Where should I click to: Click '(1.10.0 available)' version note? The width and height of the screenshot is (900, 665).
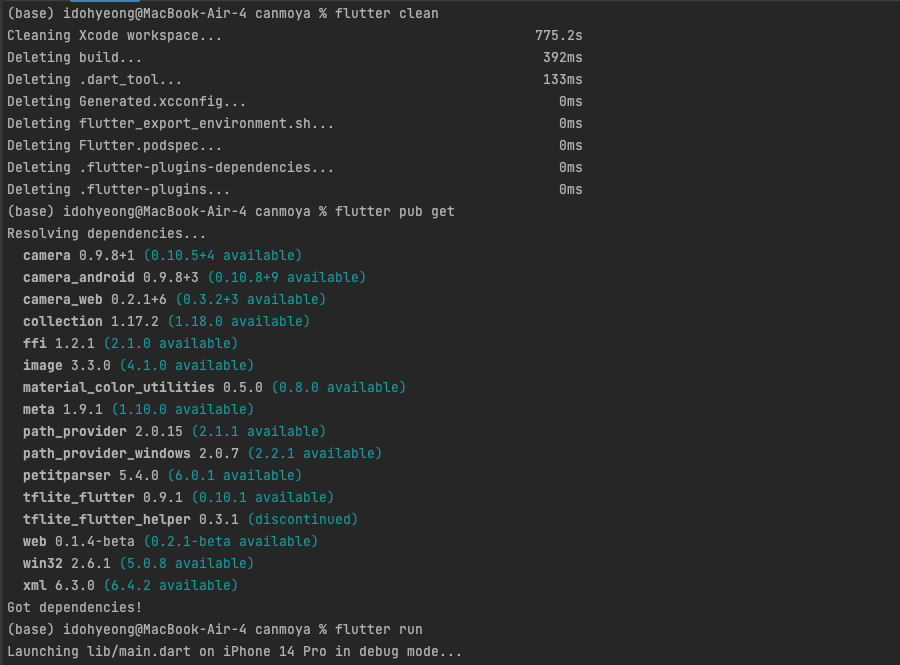183,409
